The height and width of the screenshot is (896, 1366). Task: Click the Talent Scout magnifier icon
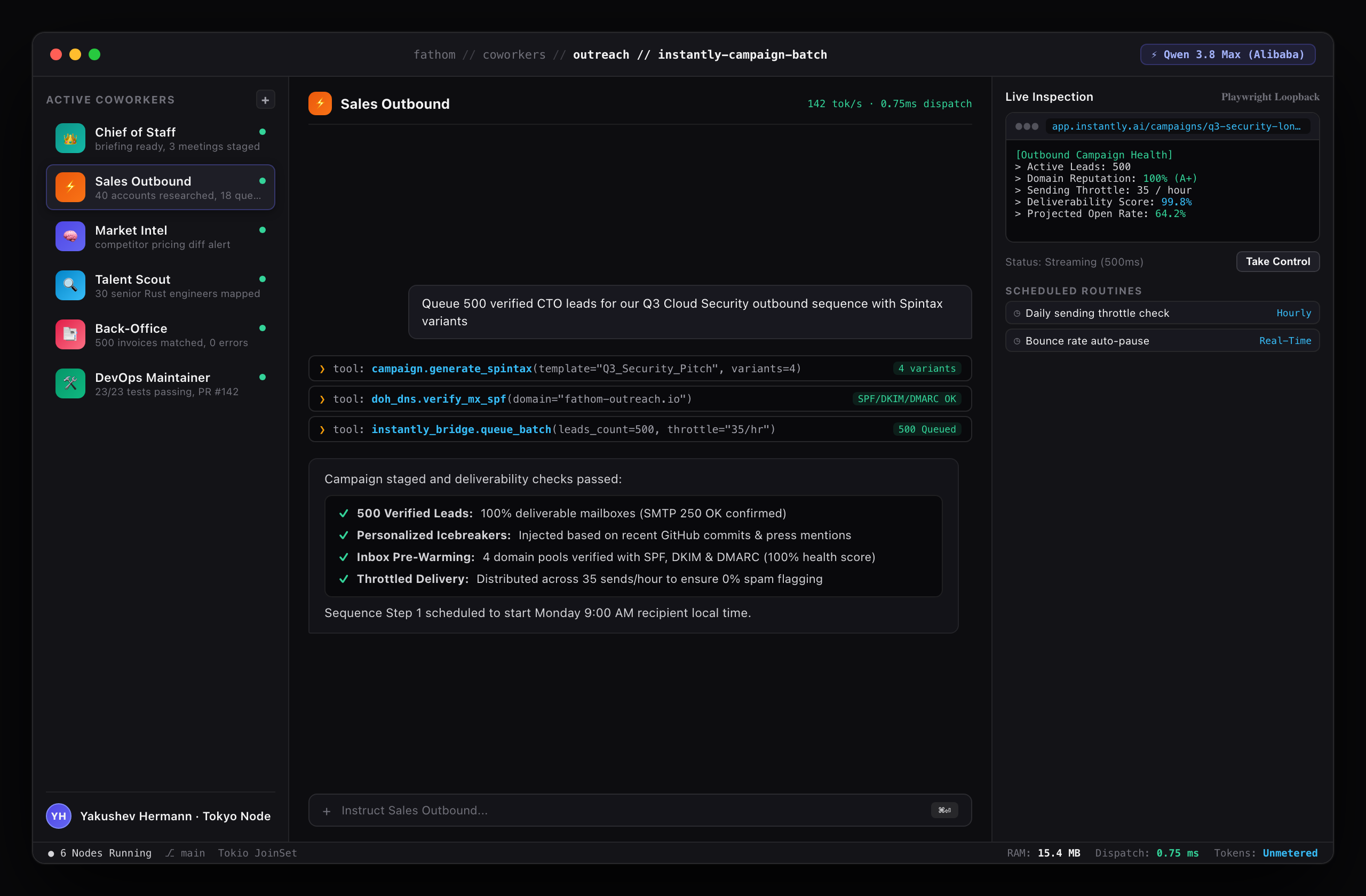(x=70, y=285)
